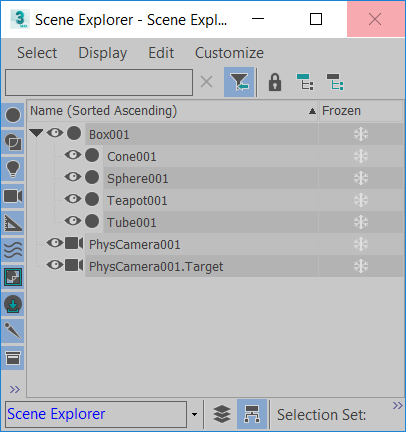This screenshot has height=432, width=406.
Task: Open the Display menu
Action: coord(103,53)
